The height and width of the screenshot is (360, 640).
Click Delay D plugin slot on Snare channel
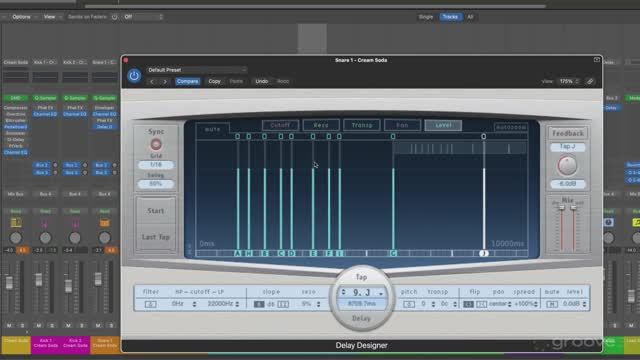point(104,127)
